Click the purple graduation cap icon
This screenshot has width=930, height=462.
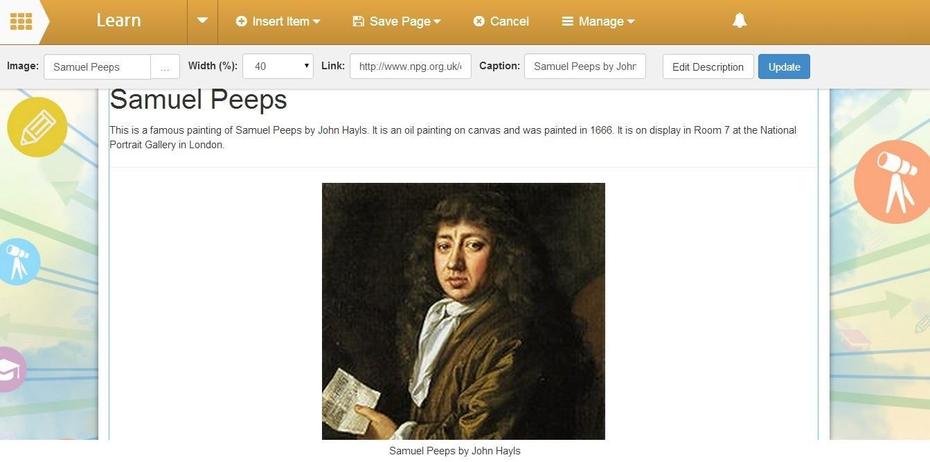(x=11, y=369)
